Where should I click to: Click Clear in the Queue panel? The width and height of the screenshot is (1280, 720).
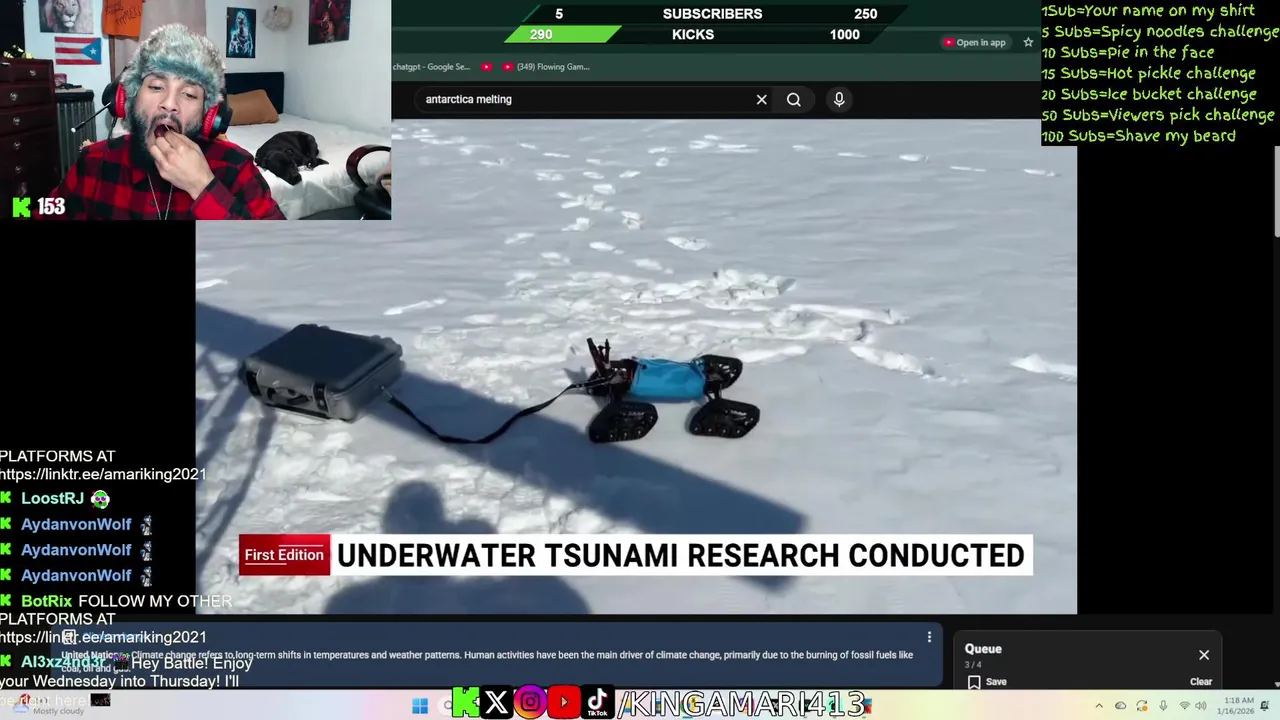(1201, 682)
